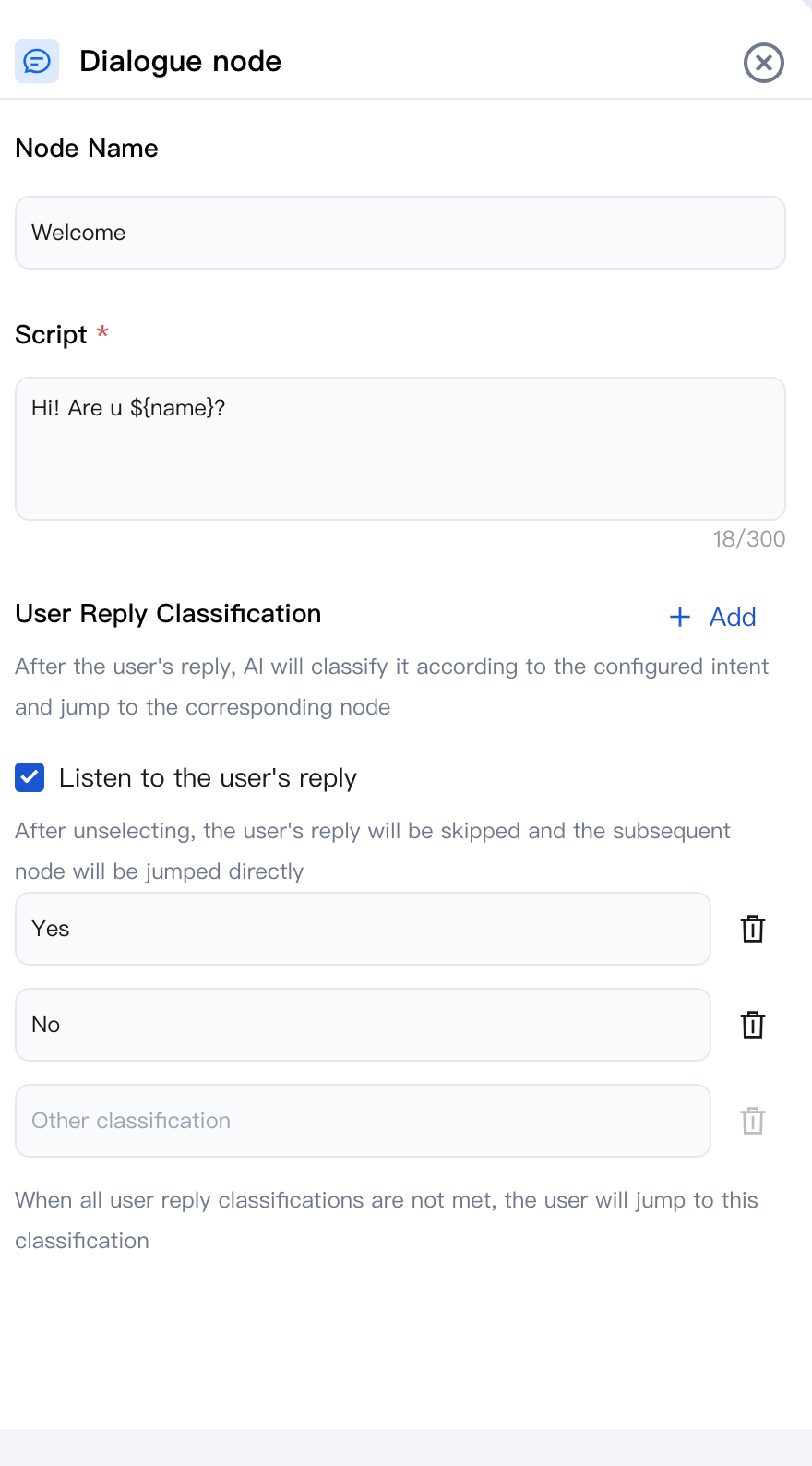Click the Dialogue node chat icon
The width and height of the screenshot is (812, 1466).
coord(37,62)
